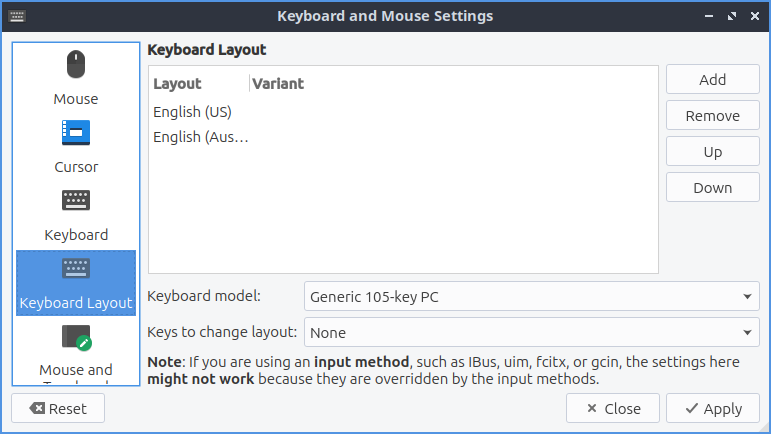
Task: Click the Close button at bottom
Action: (x=612, y=408)
